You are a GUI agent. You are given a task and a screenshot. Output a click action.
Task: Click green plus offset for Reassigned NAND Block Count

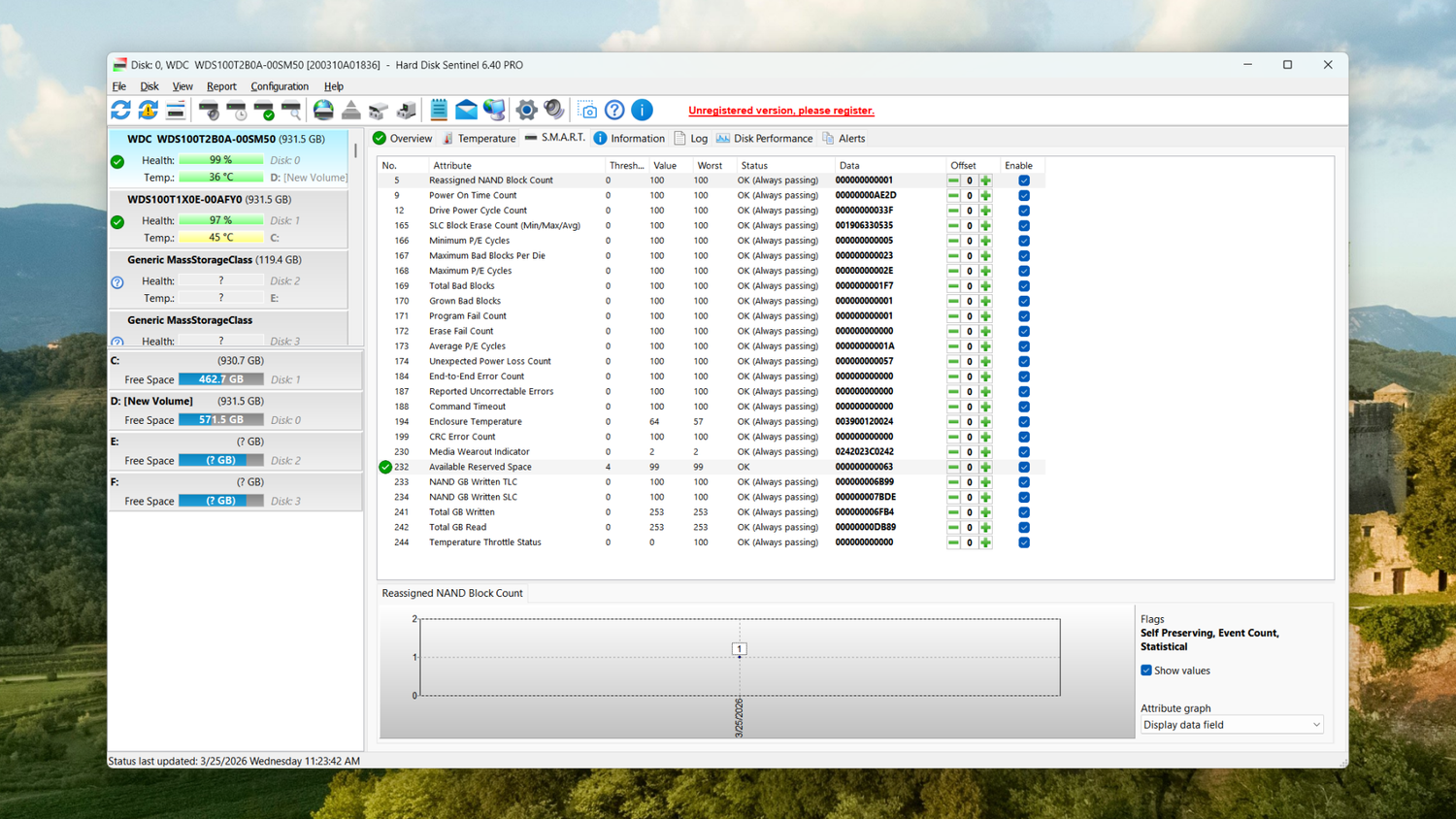[985, 180]
